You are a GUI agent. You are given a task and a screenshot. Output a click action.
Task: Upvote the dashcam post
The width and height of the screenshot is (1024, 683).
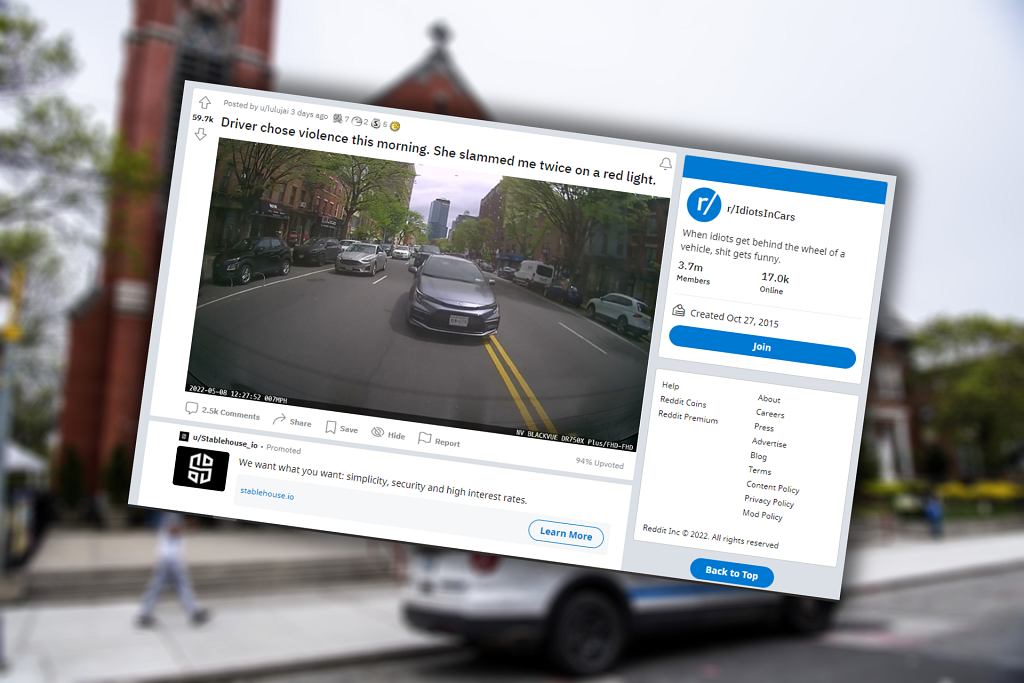(x=204, y=103)
